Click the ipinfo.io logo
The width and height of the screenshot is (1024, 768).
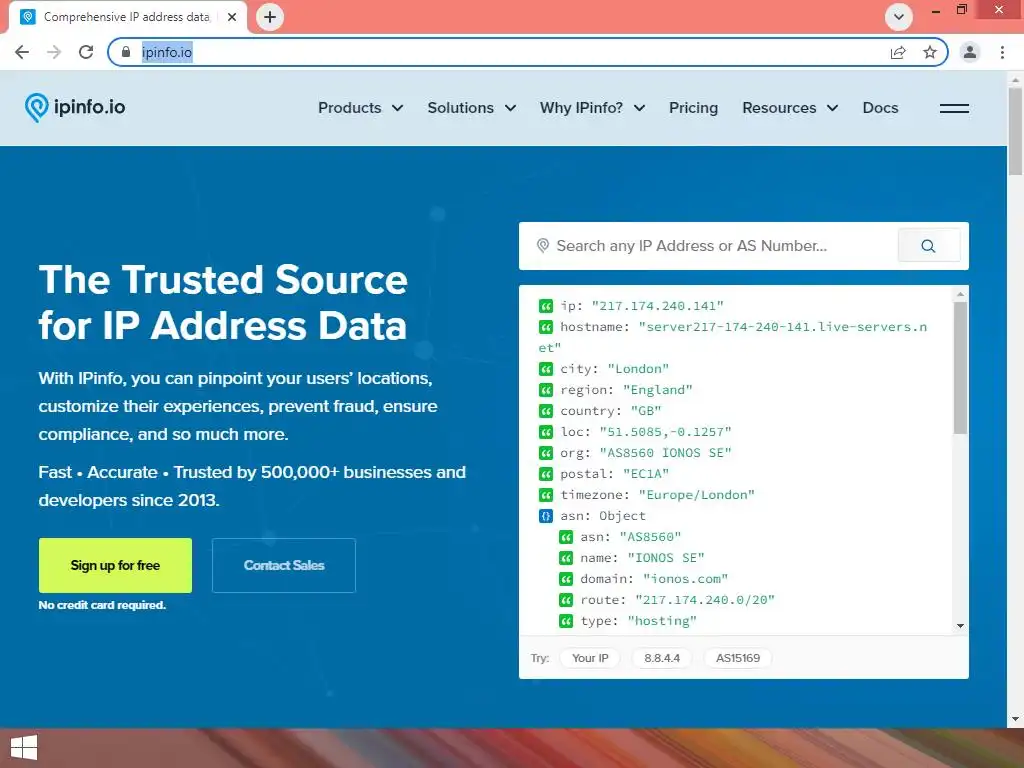(75, 107)
